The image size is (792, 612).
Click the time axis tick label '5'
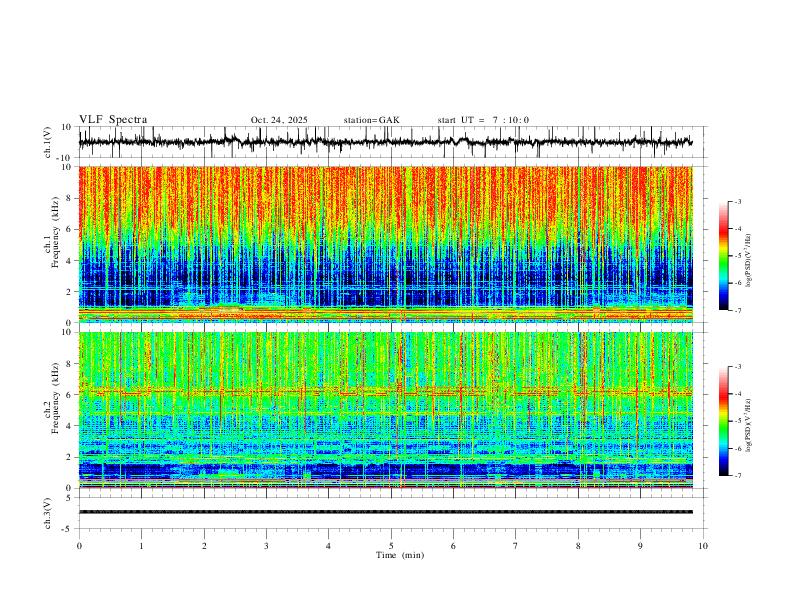point(391,546)
